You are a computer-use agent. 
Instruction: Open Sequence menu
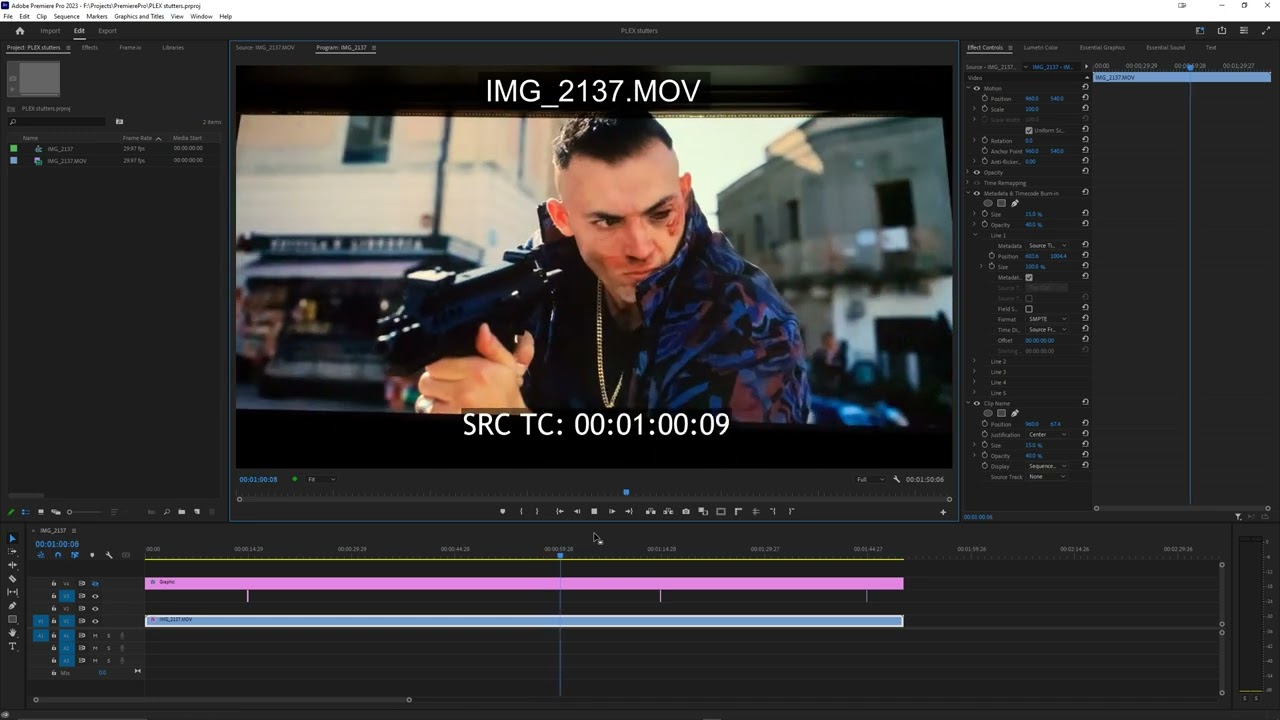[67, 16]
